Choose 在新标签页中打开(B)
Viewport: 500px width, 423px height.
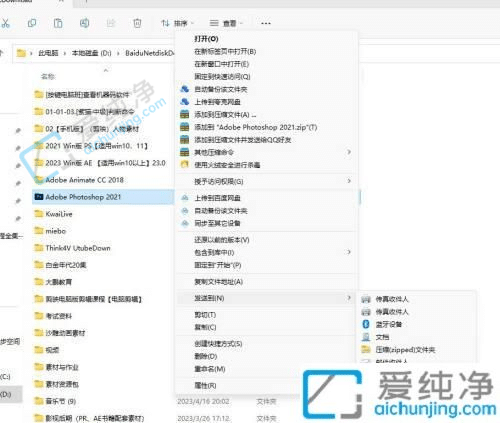click(x=225, y=52)
